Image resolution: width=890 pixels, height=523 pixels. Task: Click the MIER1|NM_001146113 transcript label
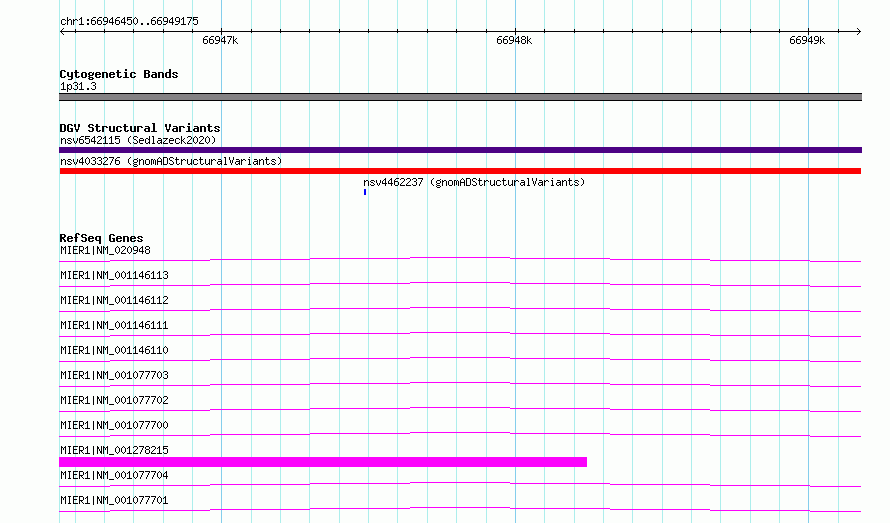[x=114, y=275]
